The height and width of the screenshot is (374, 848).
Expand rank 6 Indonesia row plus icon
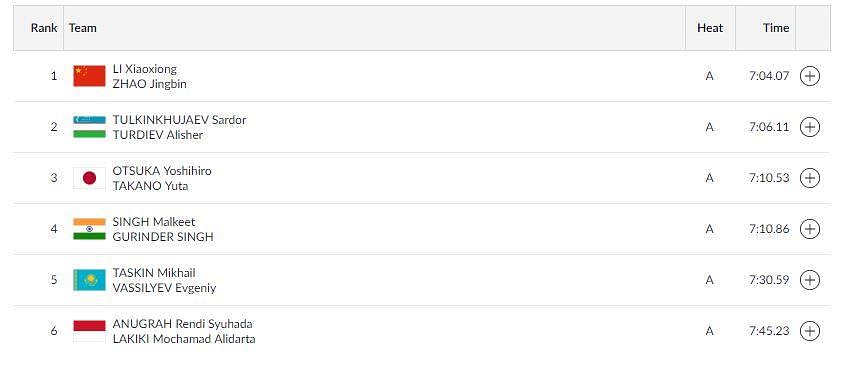[810, 331]
